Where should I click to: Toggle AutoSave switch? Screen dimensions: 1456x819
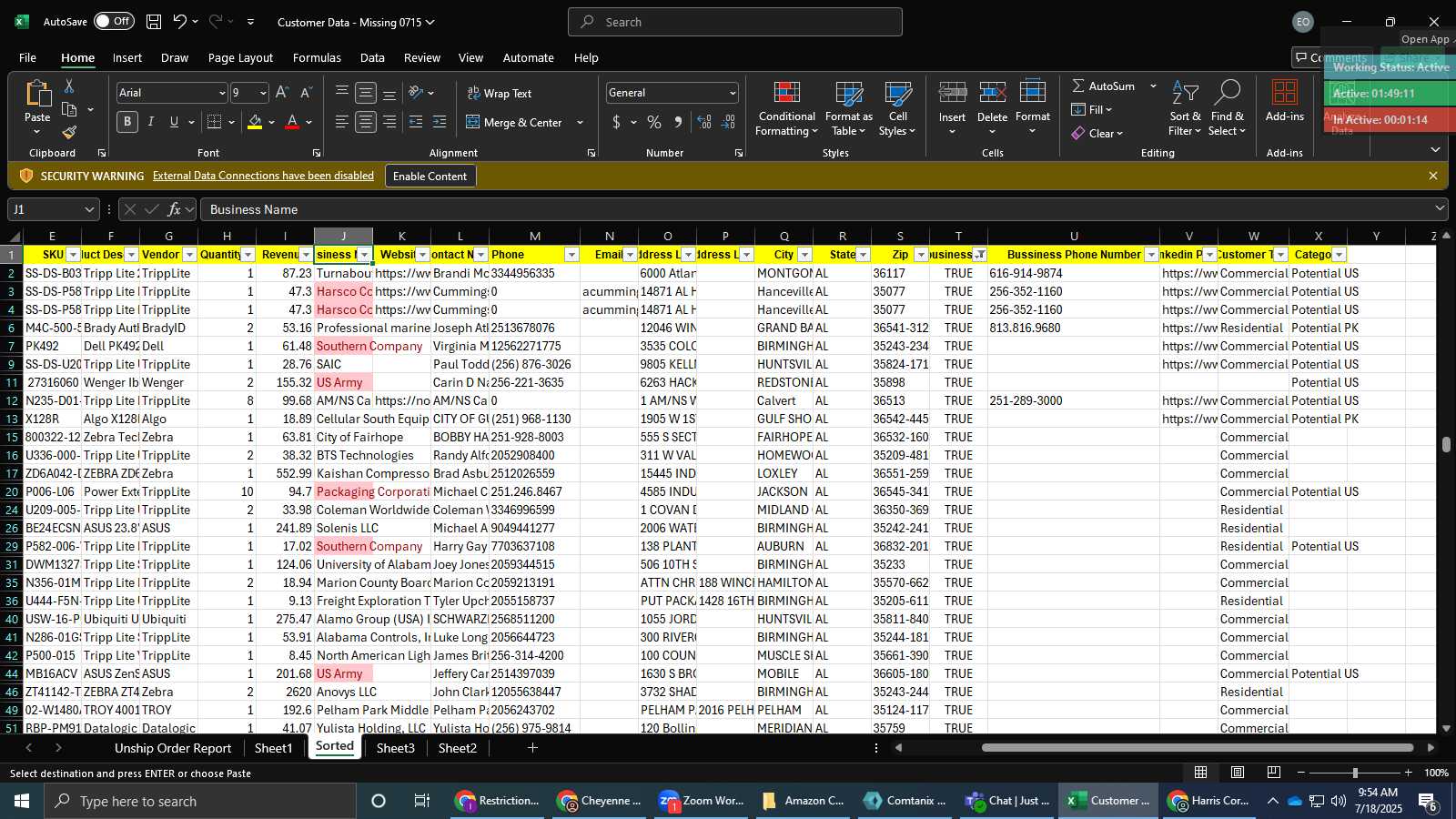tap(114, 22)
